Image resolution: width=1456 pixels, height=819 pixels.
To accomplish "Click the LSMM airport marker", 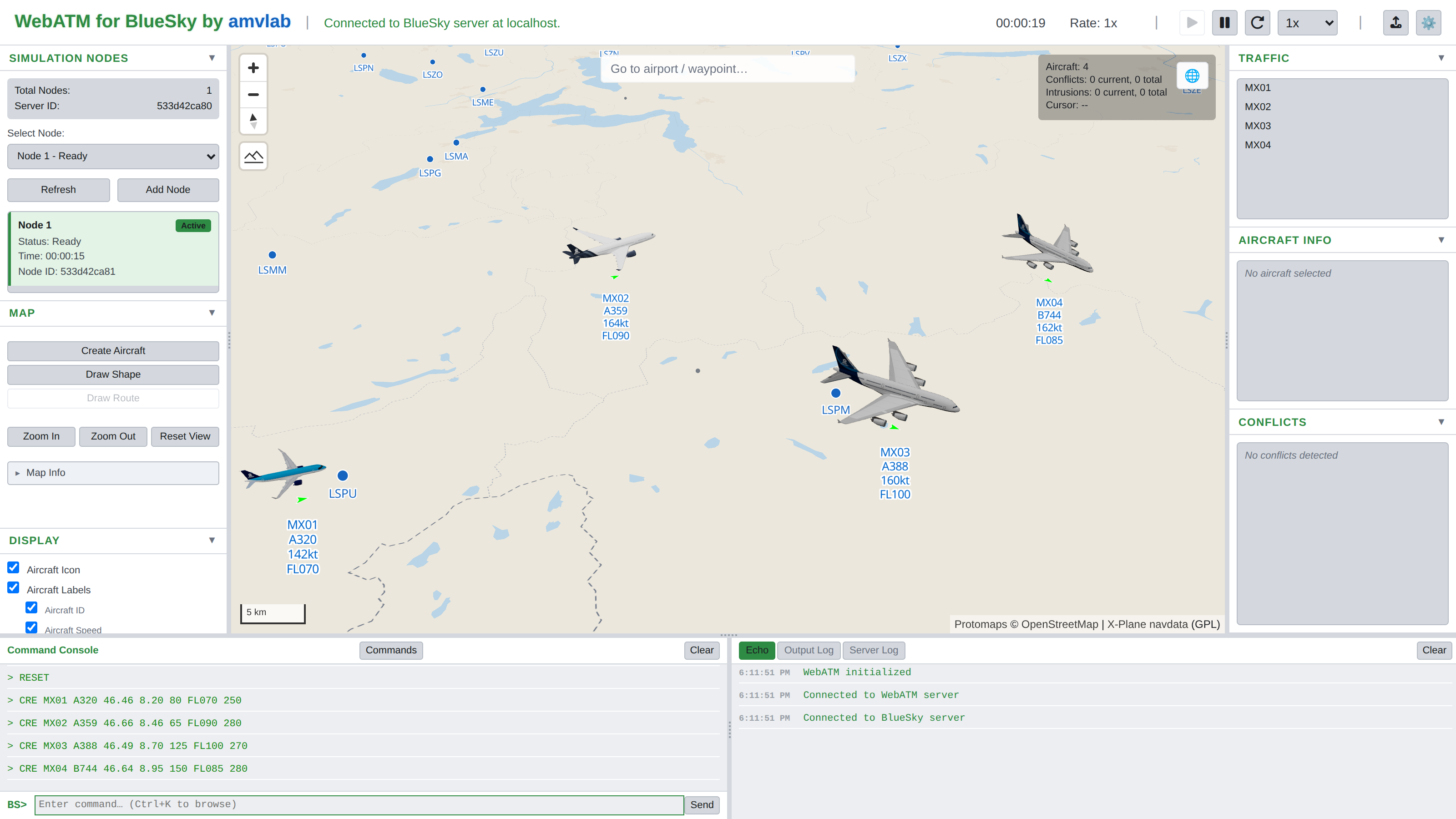I will [x=273, y=255].
